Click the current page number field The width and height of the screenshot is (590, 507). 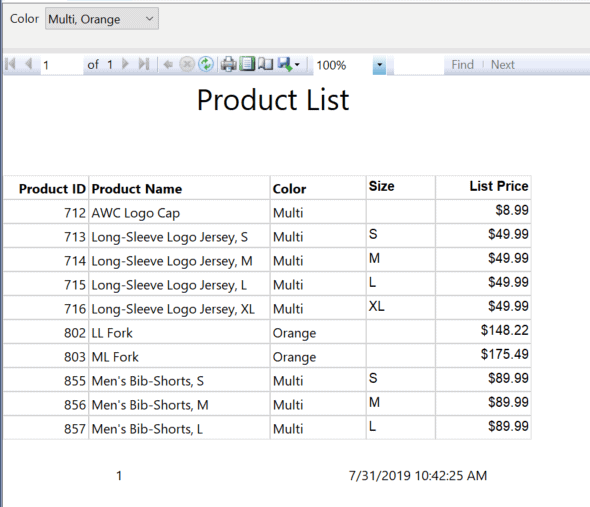point(62,65)
